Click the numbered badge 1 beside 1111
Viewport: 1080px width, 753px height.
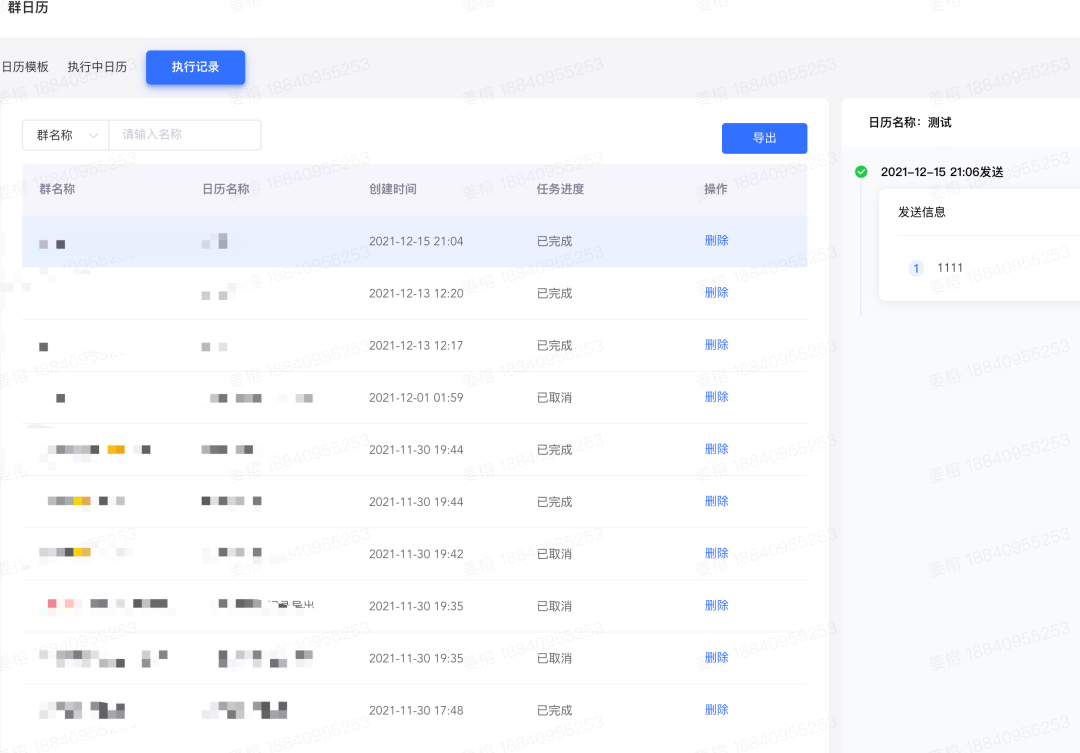(916, 268)
